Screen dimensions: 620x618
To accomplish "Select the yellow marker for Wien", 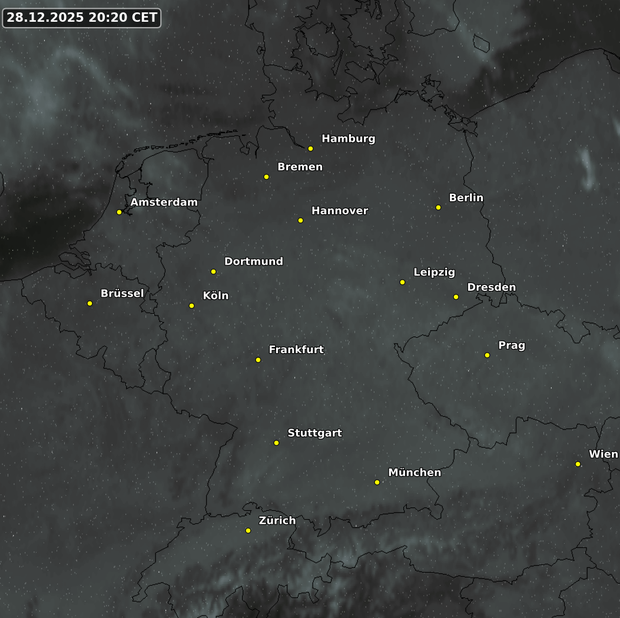I will click(x=578, y=464).
